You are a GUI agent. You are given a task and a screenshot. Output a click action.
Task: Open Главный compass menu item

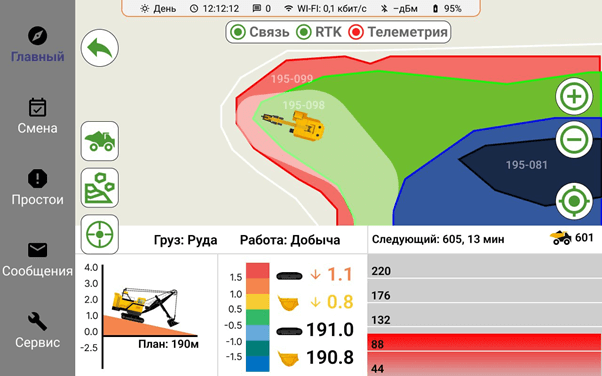point(37,45)
